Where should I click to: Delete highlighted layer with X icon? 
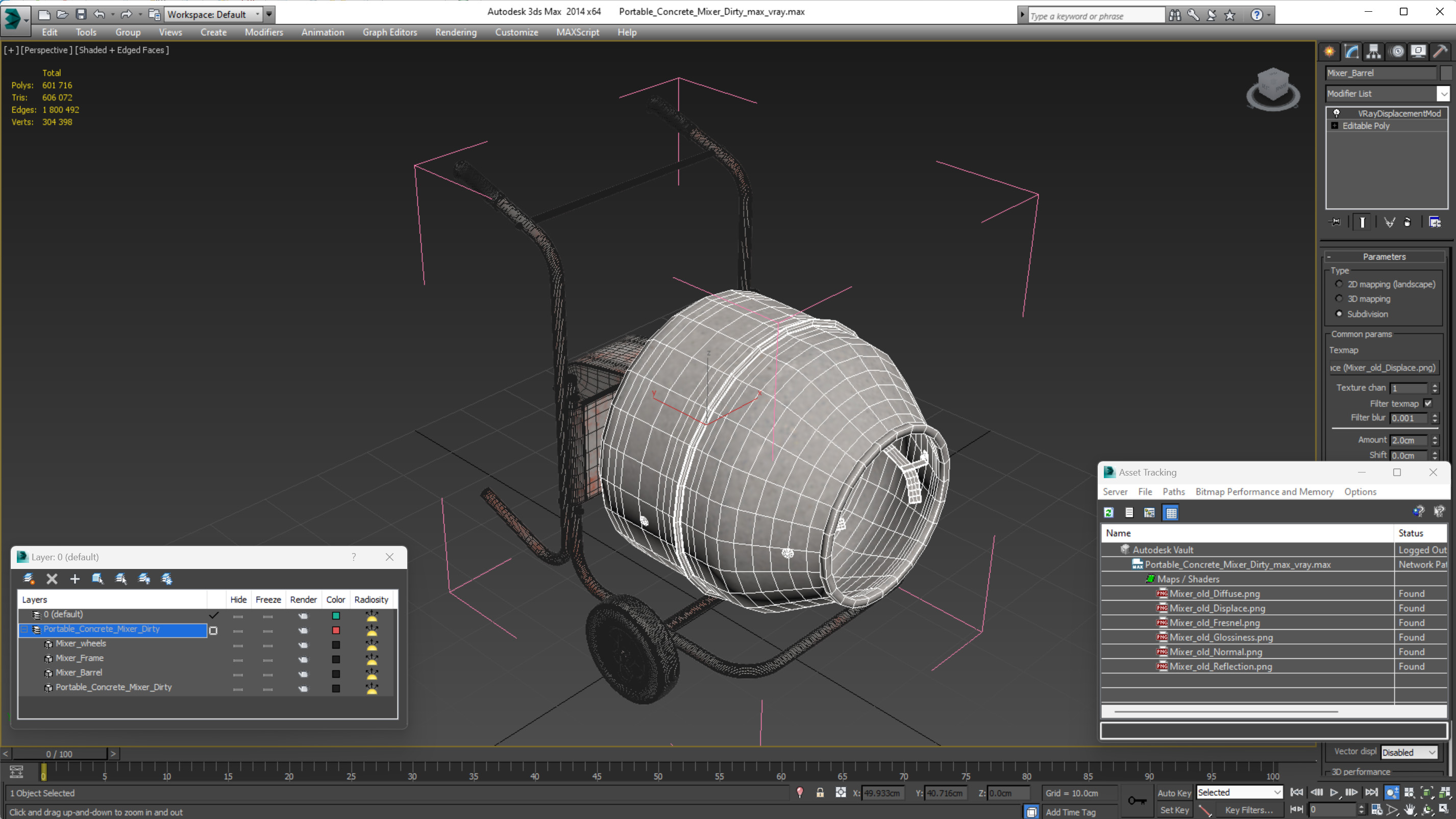click(52, 578)
